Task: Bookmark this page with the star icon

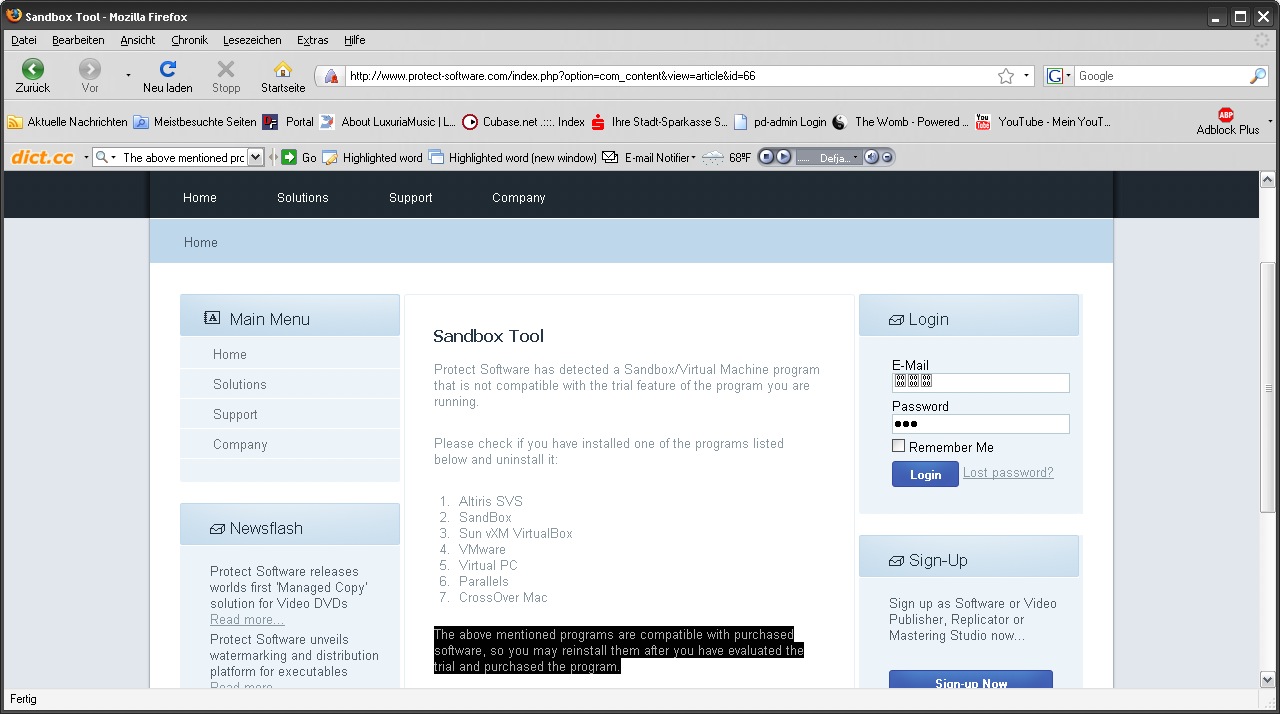Action: point(1006,76)
